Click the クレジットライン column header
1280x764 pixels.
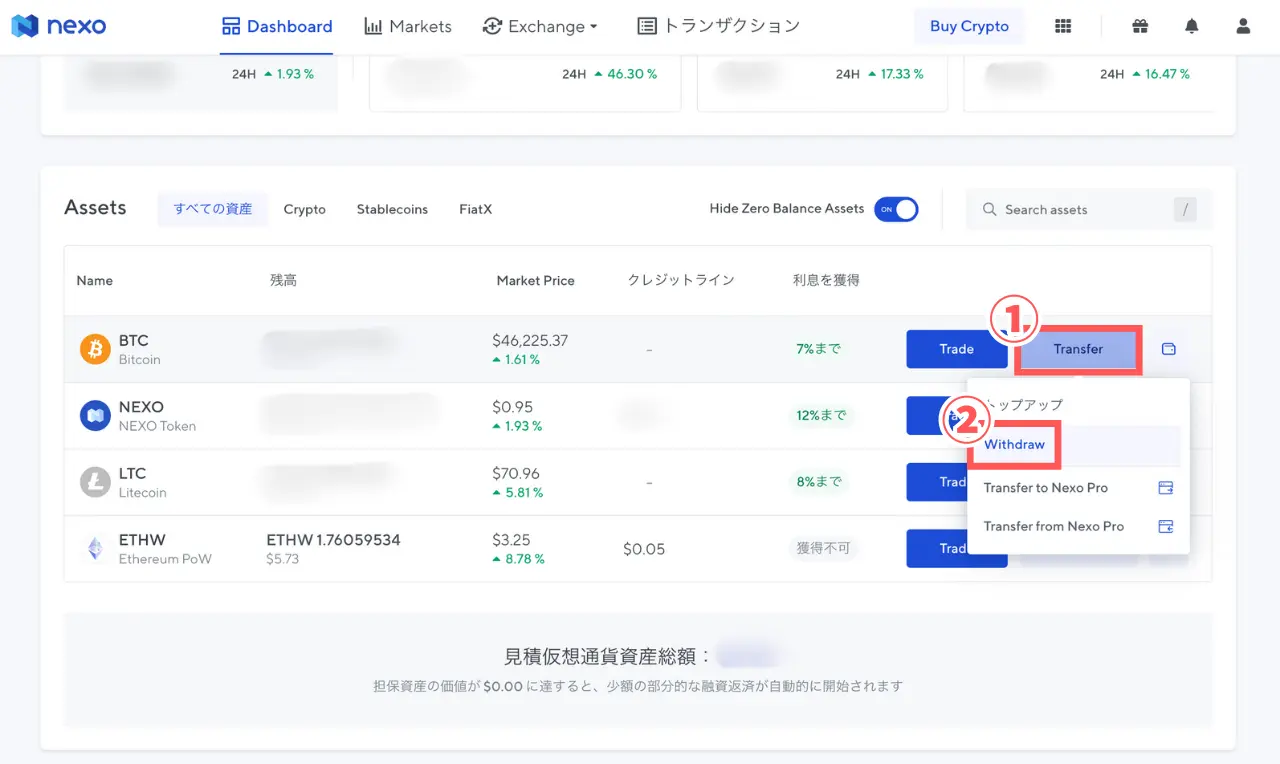(x=681, y=281)
